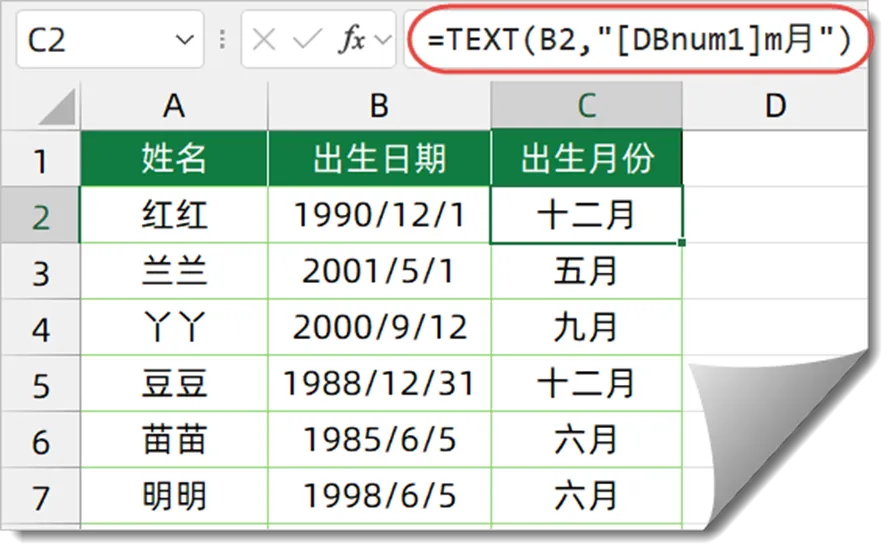Click into the formula bar TEXT formula
This screenshot has width=892, height=554.
click(638, 40)
